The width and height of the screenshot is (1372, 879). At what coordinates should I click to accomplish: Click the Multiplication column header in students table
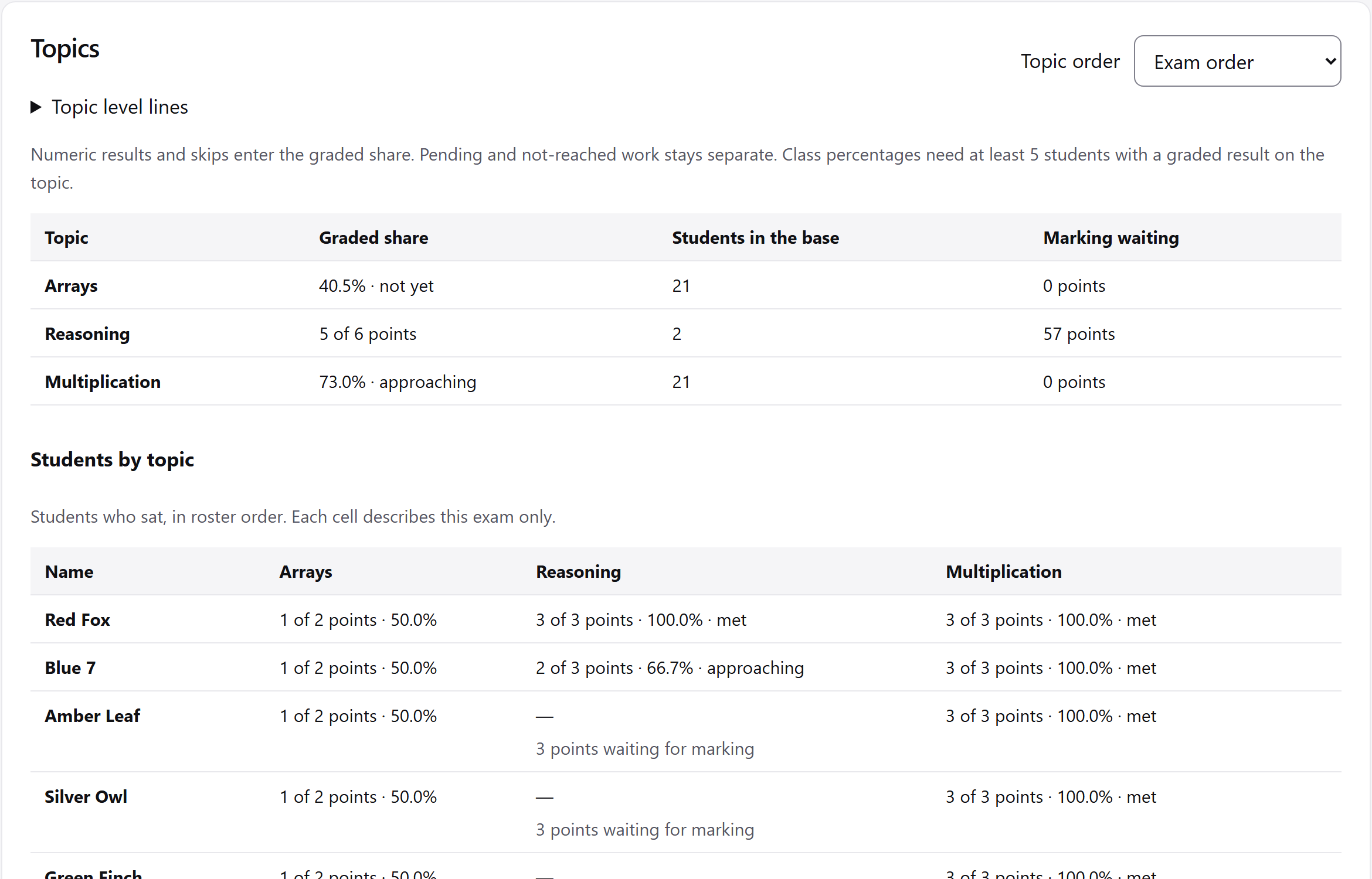(1004, 571)
